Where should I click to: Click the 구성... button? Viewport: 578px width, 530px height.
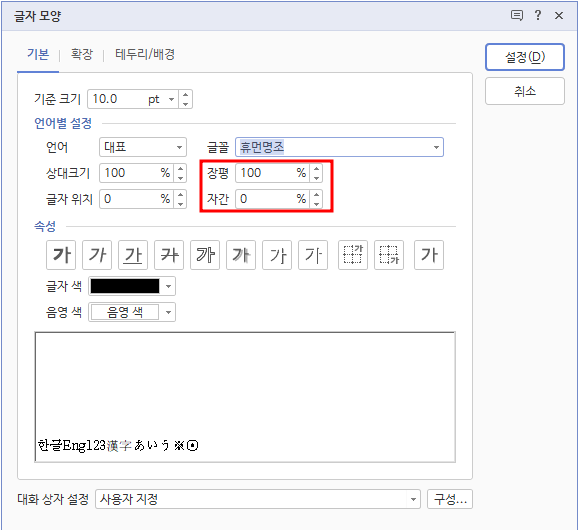(450, 499)
